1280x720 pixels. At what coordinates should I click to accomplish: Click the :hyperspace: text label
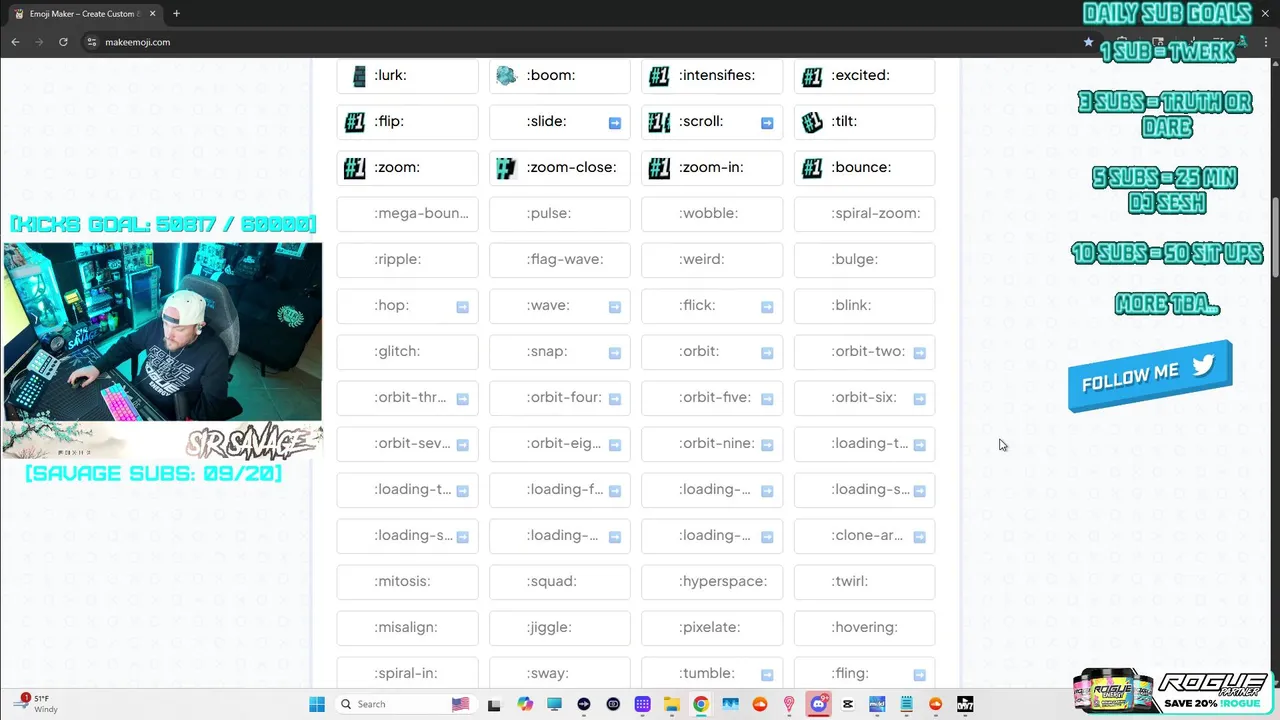(x=723, y=581)
